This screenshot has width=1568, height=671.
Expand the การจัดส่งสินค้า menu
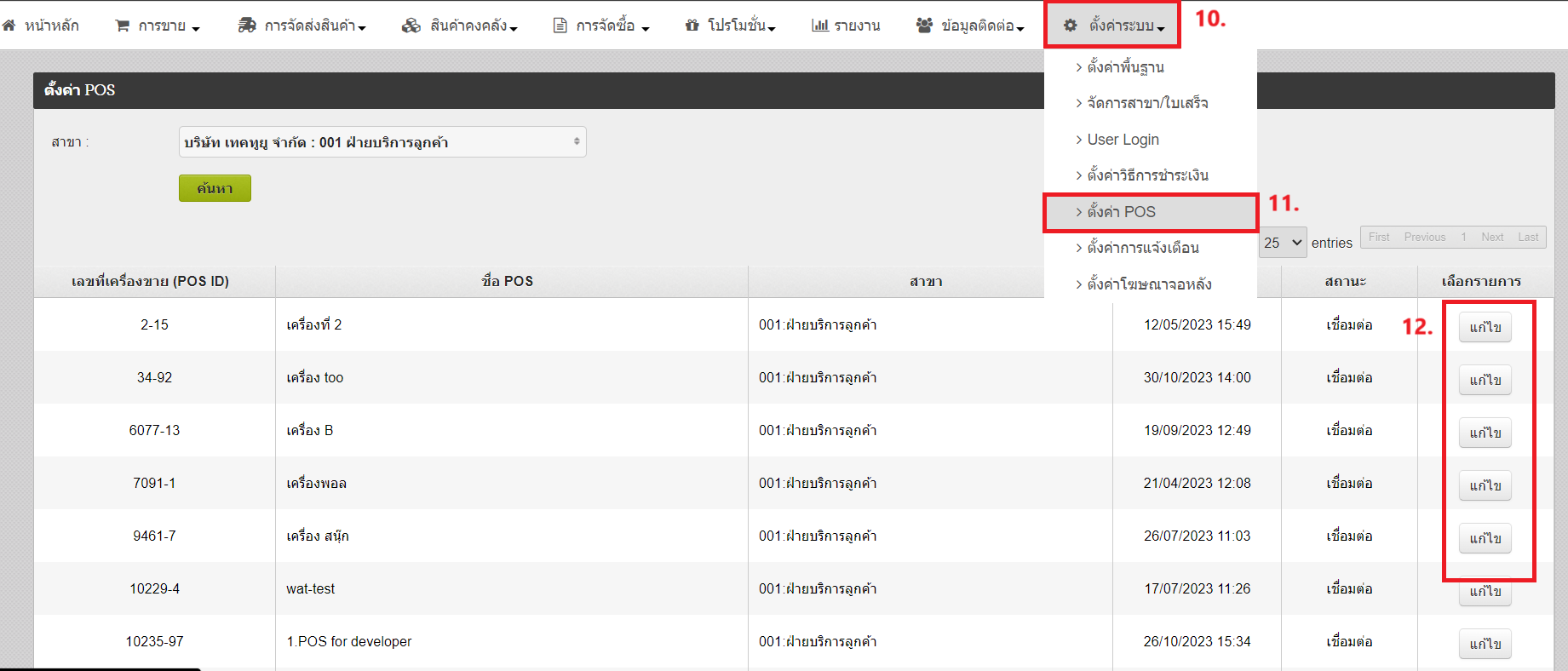tap(302, 26)
